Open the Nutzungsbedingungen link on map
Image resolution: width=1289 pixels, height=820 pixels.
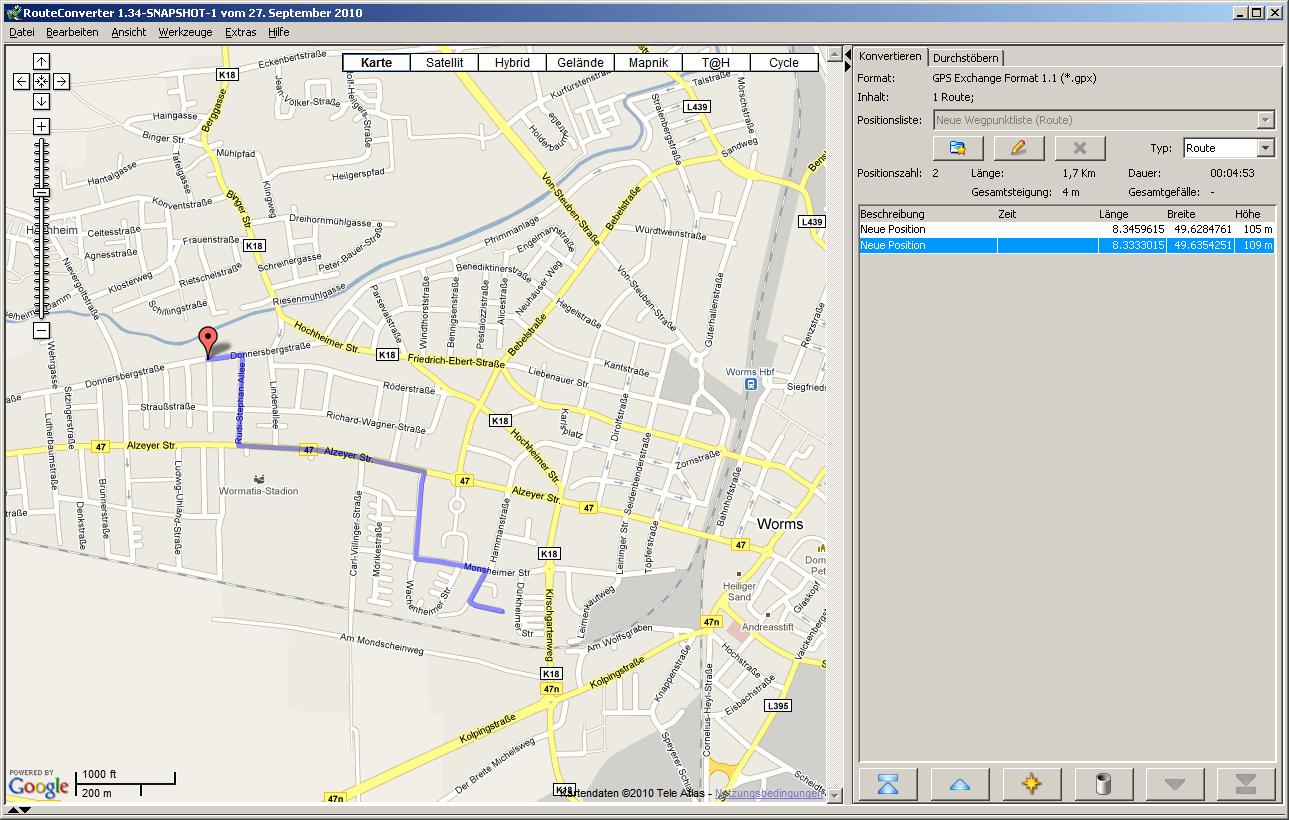770,793
